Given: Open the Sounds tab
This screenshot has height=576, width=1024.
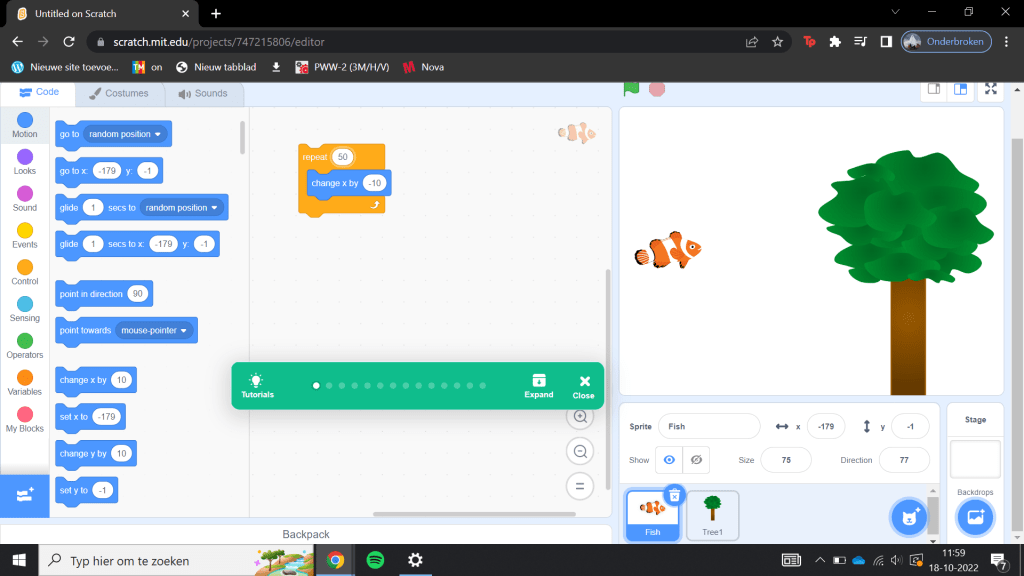Looking at the screenshot, I should [203, 93].
